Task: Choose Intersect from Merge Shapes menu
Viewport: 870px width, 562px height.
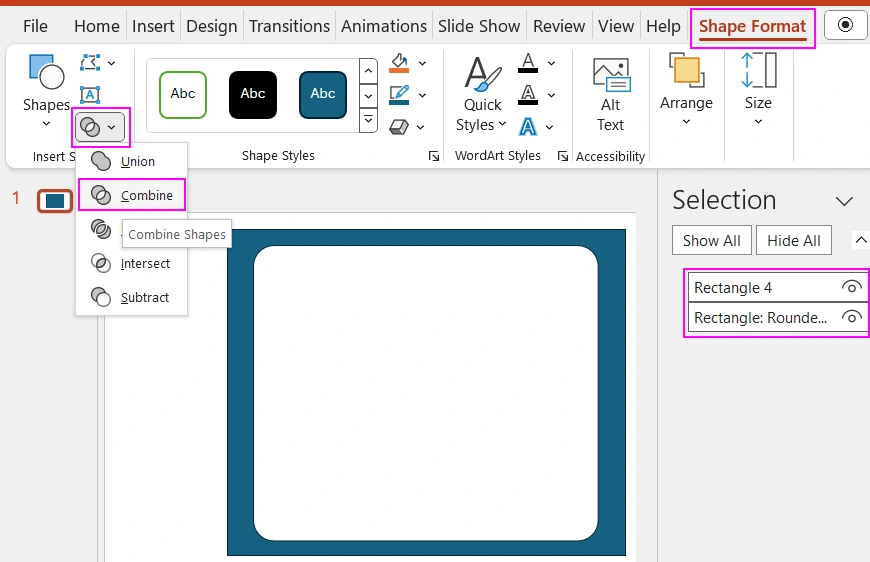Action: [131, 263]
